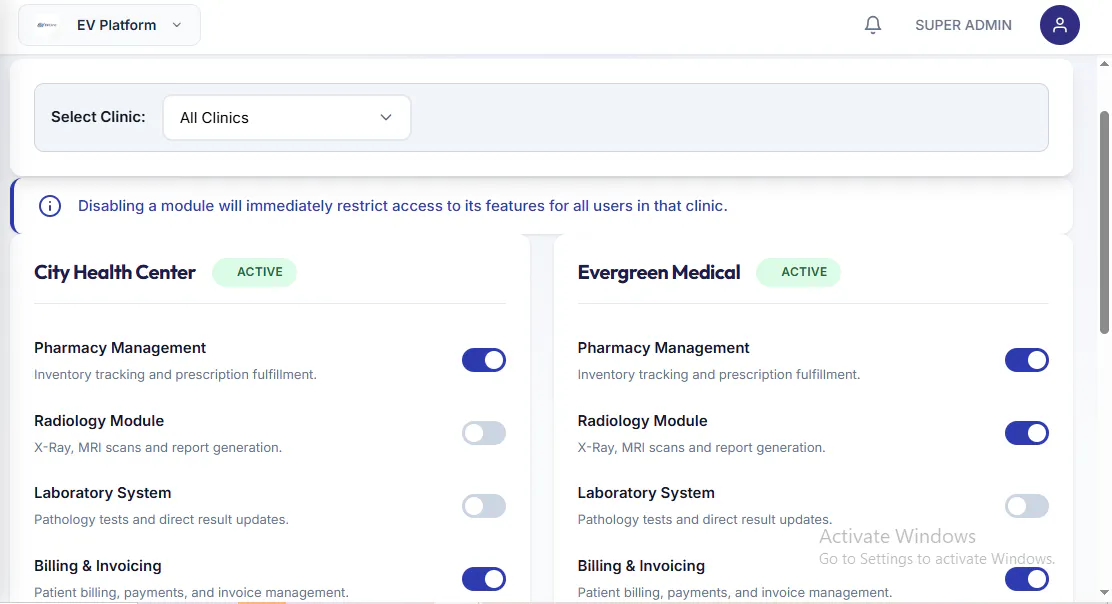Disable City Health Center Pharmacy Management
The width and height of the screenshot is (1112, 604).
(484, 360)
